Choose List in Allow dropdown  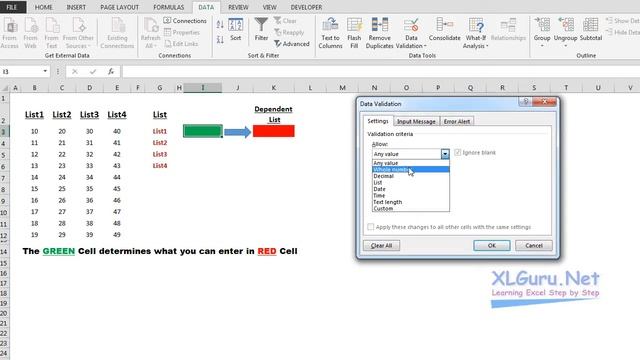click(x=411, y=182)
